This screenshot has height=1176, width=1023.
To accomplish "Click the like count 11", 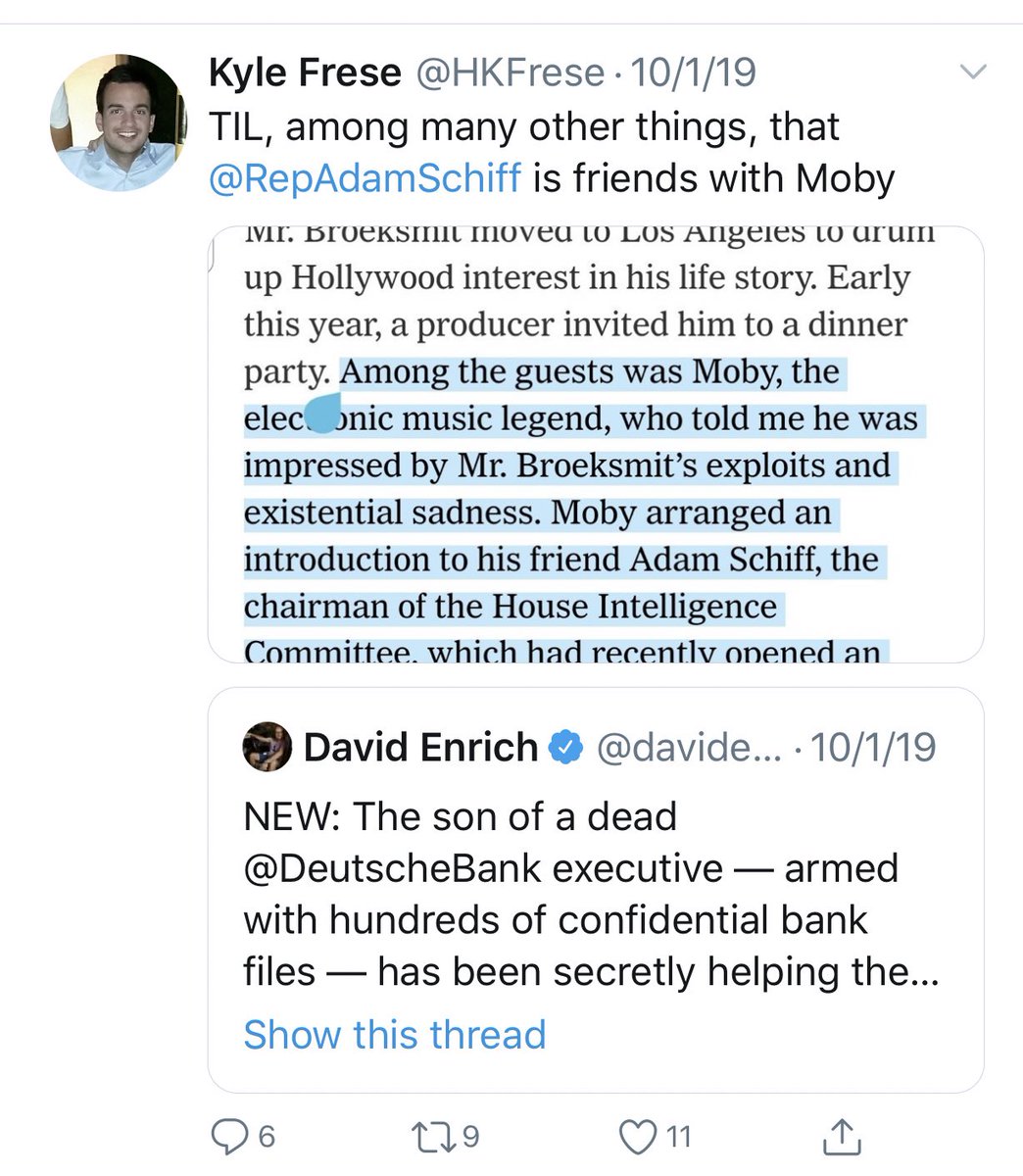I will (x=679, y=1136).
